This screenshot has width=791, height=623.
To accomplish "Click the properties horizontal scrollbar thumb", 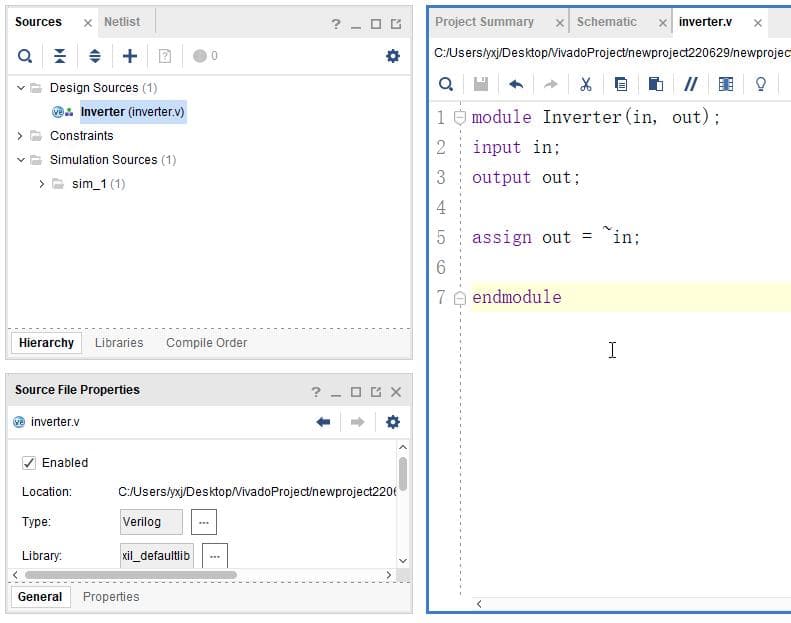I will click(131, 575).
